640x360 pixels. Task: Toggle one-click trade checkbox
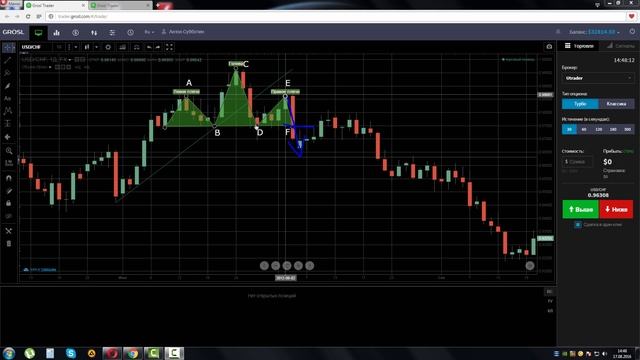tap(578, 224)
